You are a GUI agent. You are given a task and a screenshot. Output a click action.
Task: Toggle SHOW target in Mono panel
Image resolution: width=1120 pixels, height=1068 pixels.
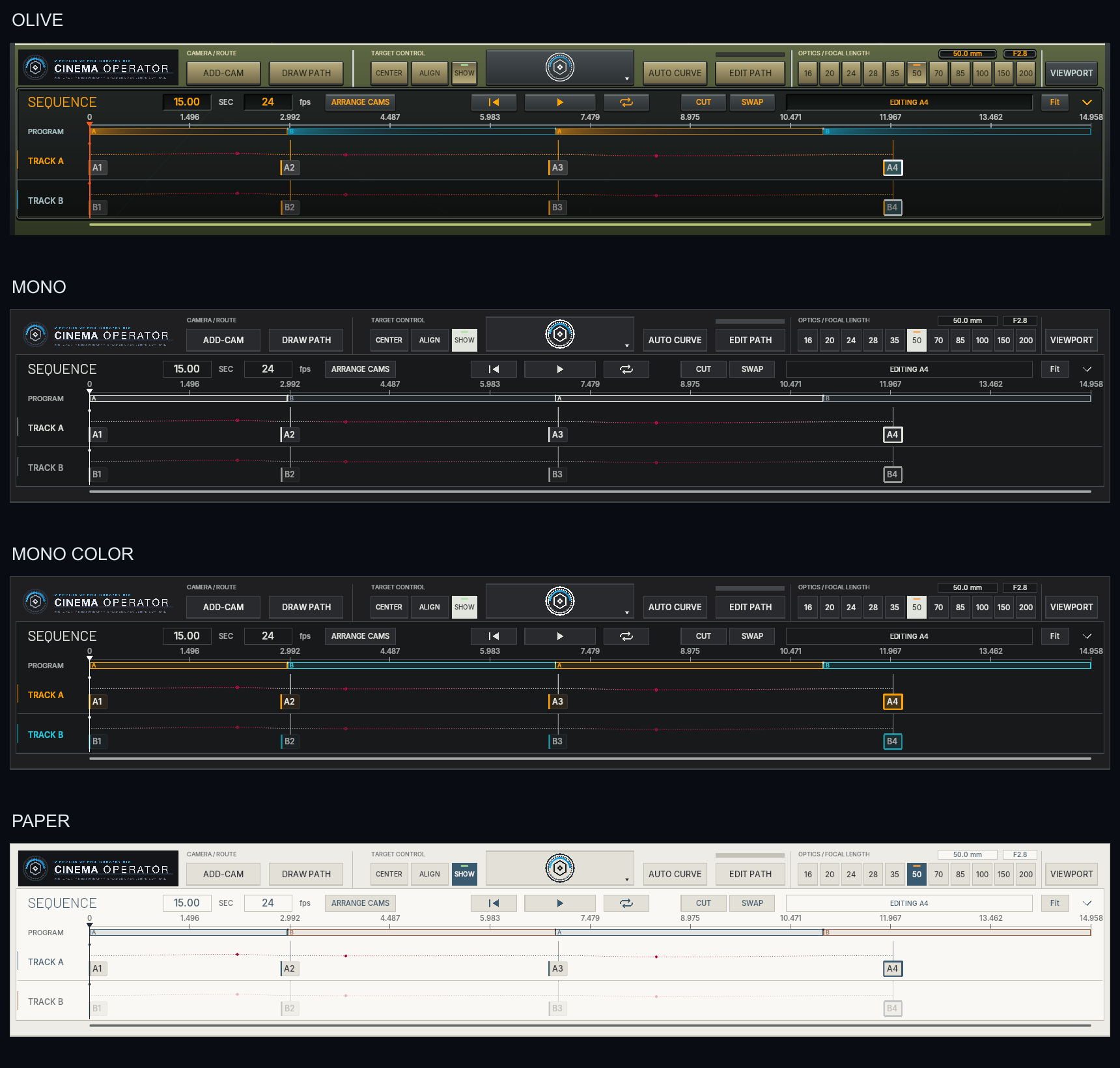click(x=464, y=340)
